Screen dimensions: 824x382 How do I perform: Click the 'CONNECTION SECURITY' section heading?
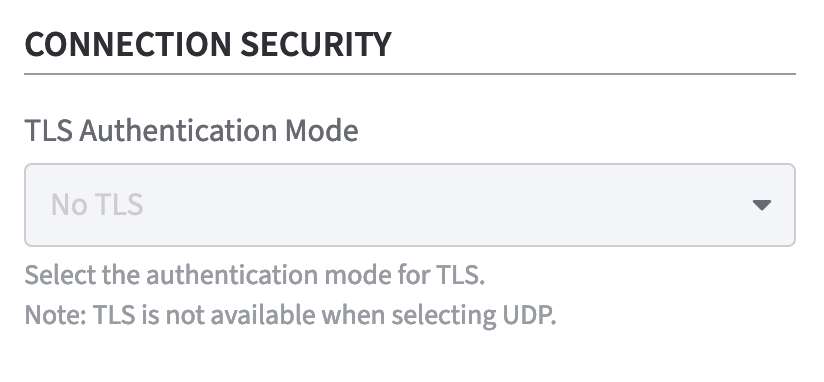(208, 44)
